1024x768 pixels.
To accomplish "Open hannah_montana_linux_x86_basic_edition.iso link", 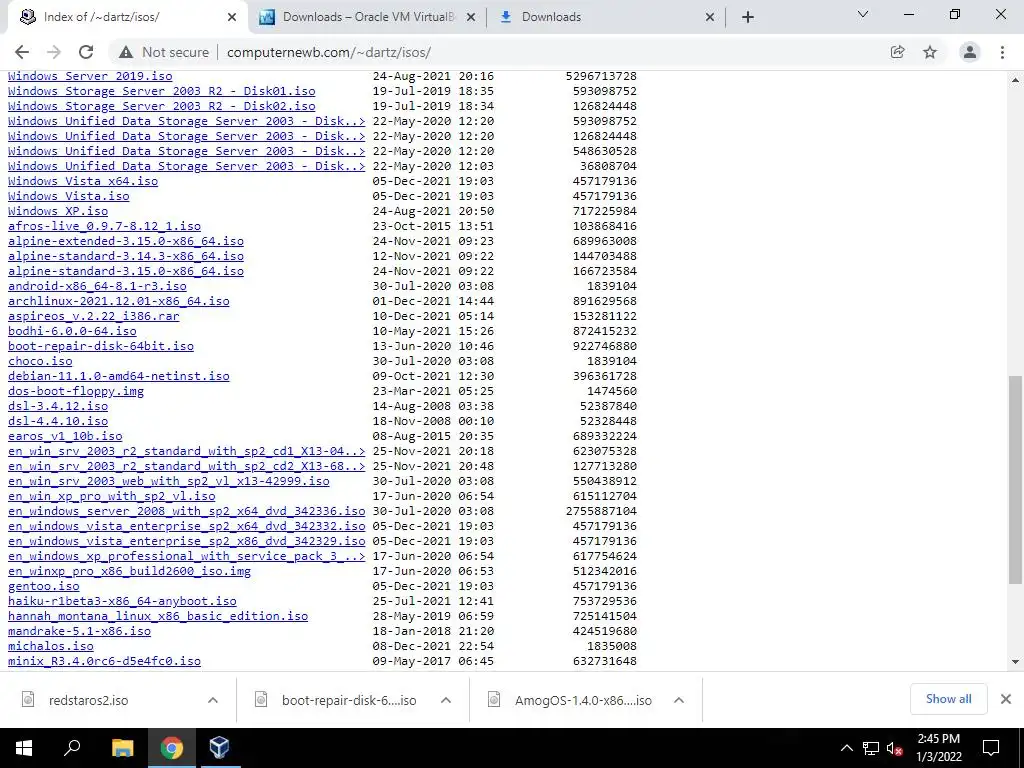I will [x=158, y=616].
